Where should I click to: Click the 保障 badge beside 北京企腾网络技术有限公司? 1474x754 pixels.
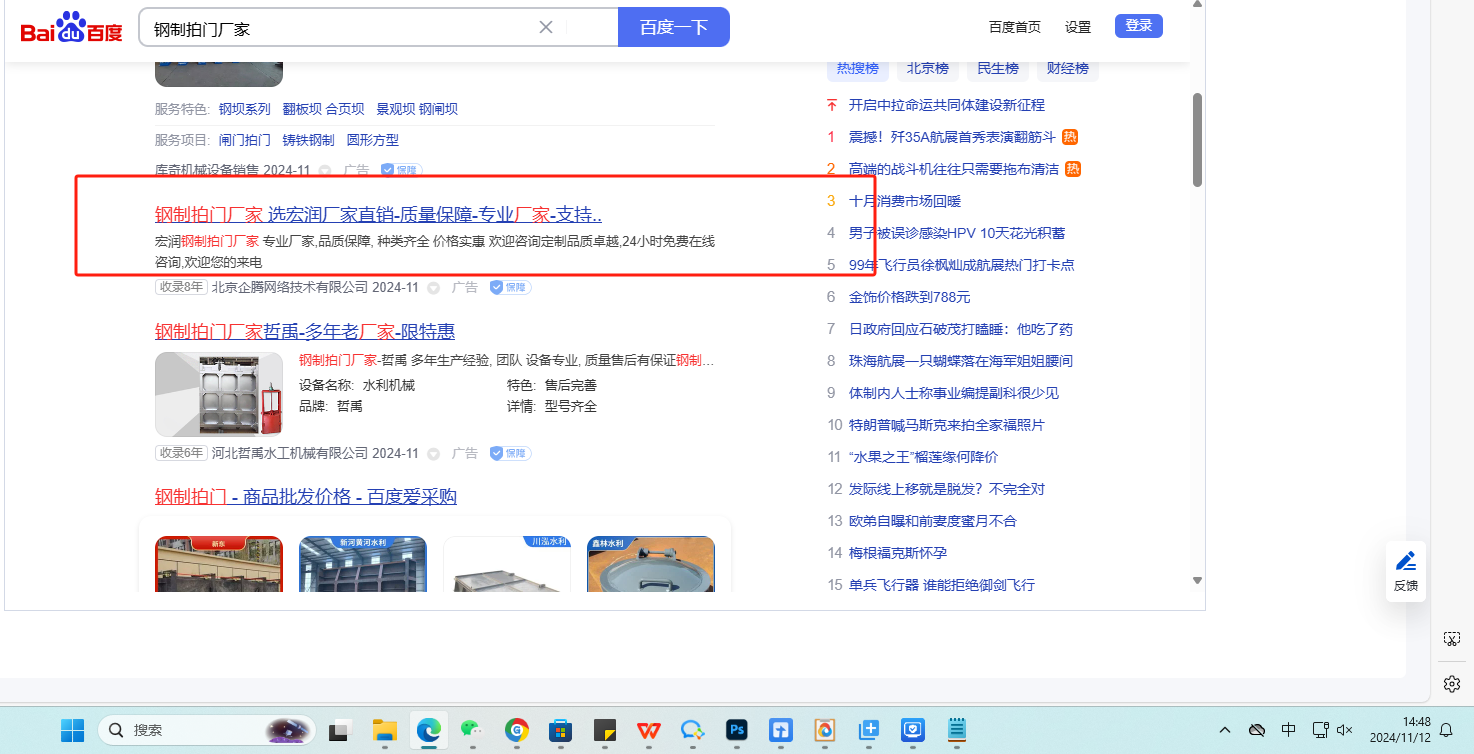(x=510, y=288)
